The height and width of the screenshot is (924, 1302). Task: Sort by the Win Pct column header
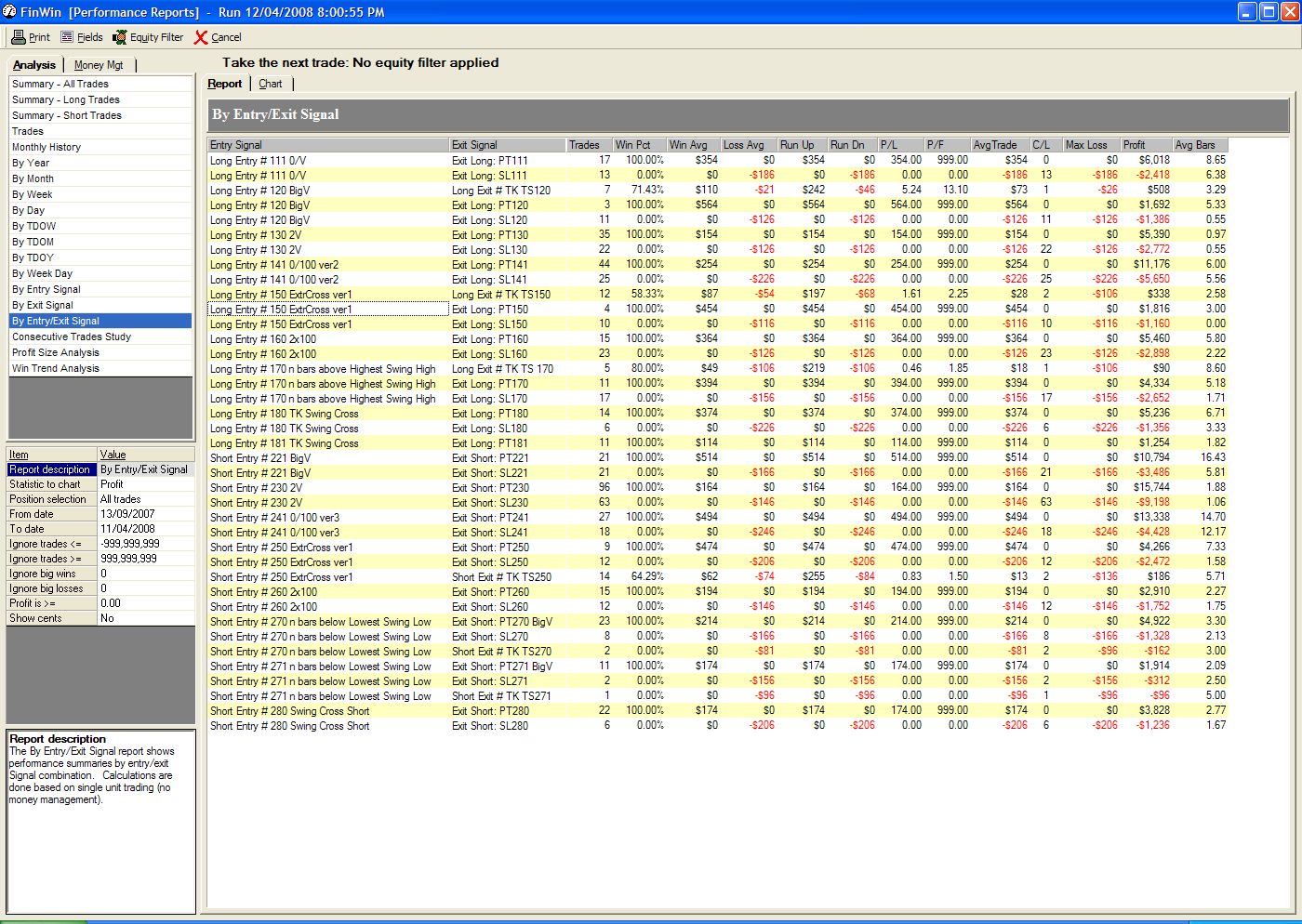point(638,145)
